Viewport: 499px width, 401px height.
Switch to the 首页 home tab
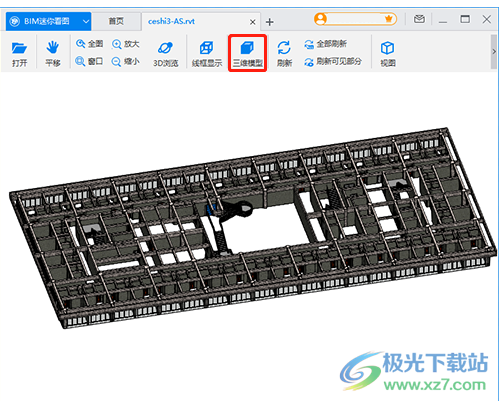[116, 21]
